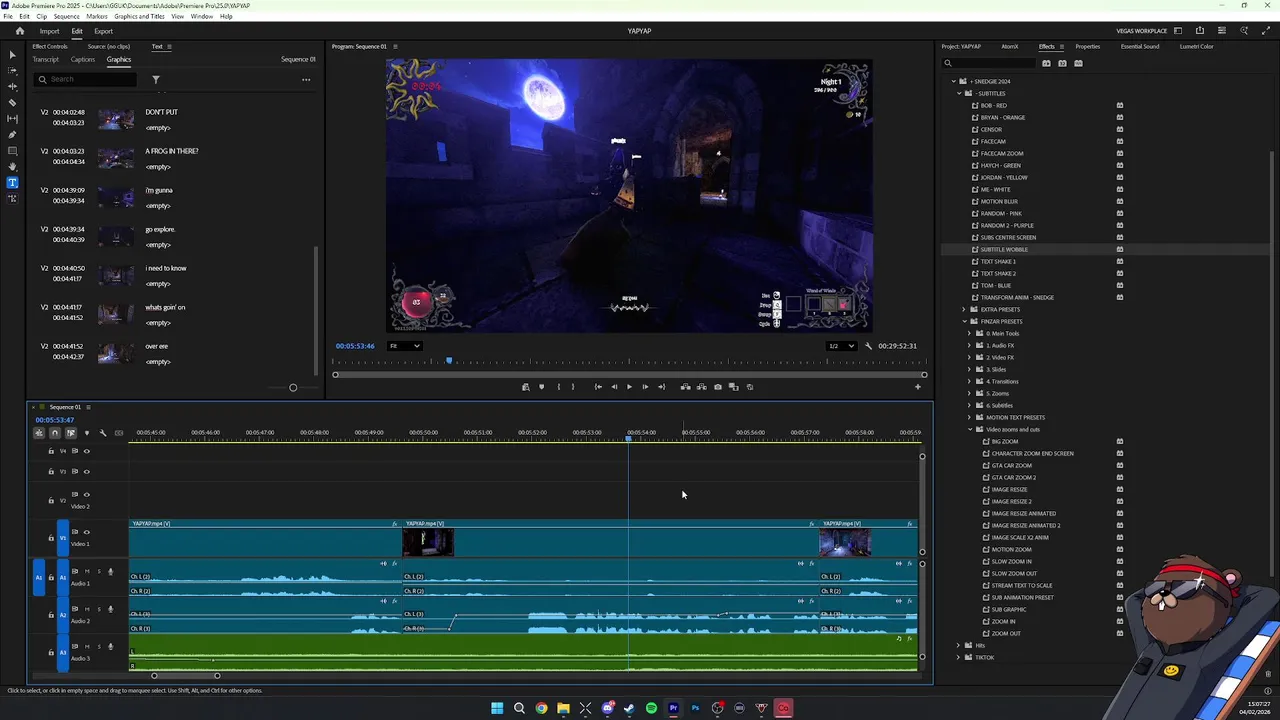Expand the EXTRA PRESETS folder
This screenshot has width=1280, height=720.
point(964,309)
